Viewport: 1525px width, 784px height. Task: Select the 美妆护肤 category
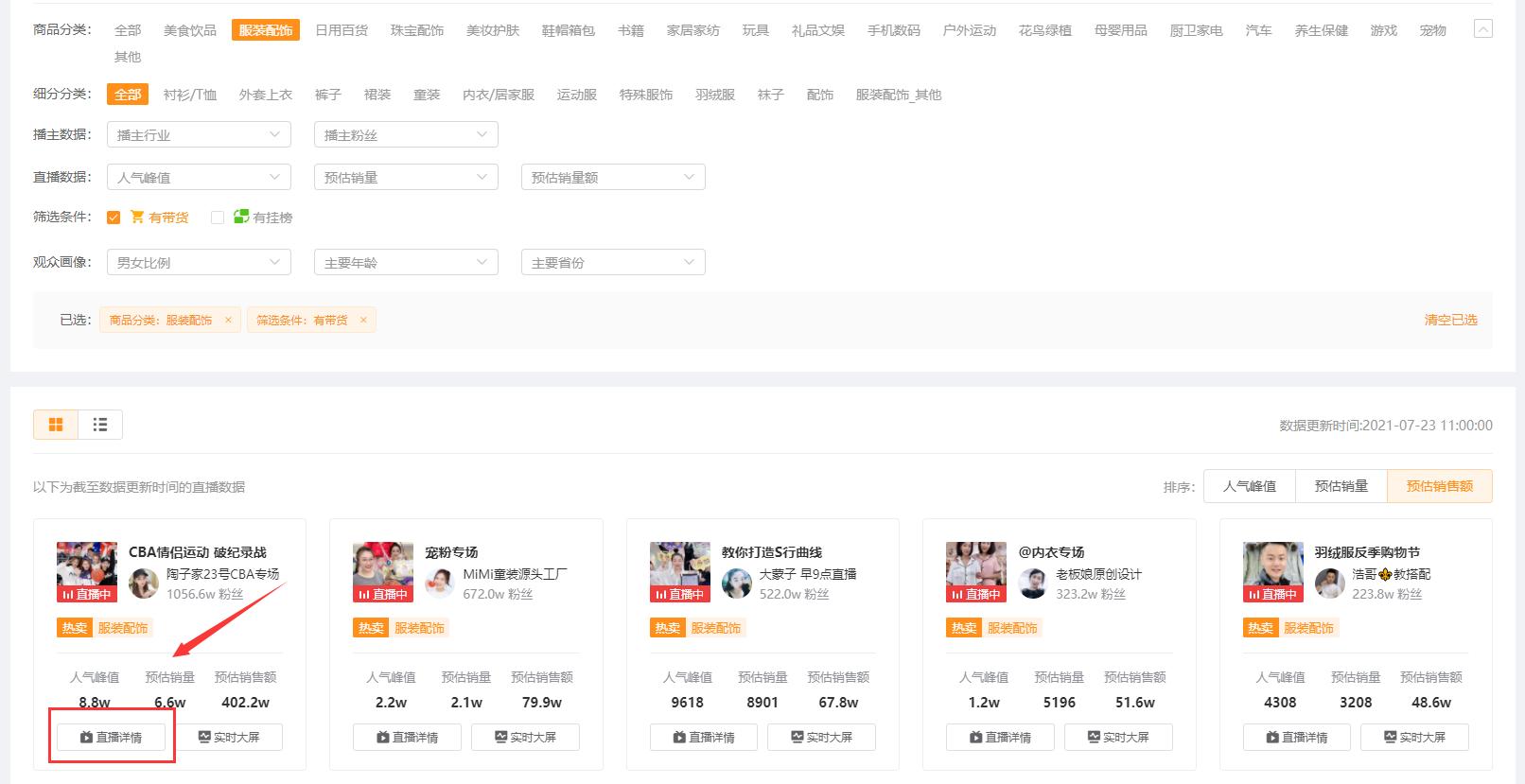[493, 30]
